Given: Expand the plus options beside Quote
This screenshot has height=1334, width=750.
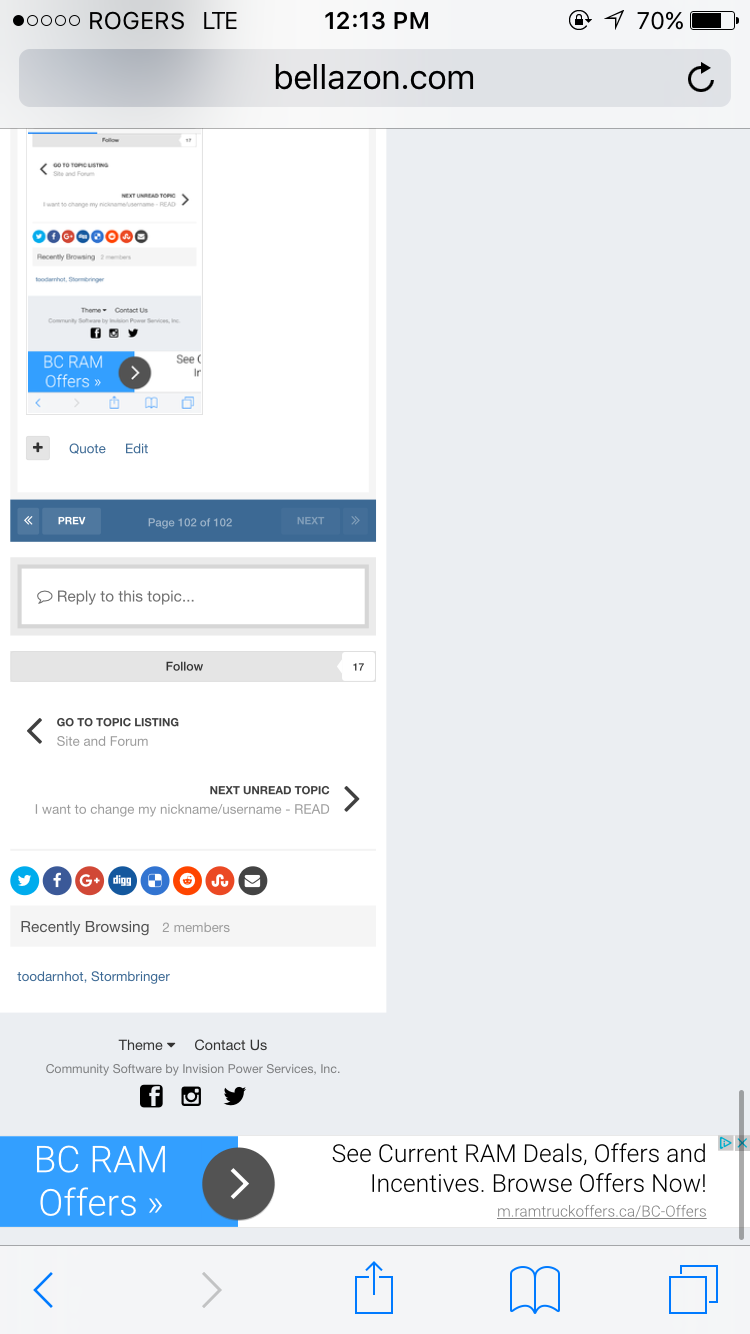Looking at the screenshot, I should (38, 448).
